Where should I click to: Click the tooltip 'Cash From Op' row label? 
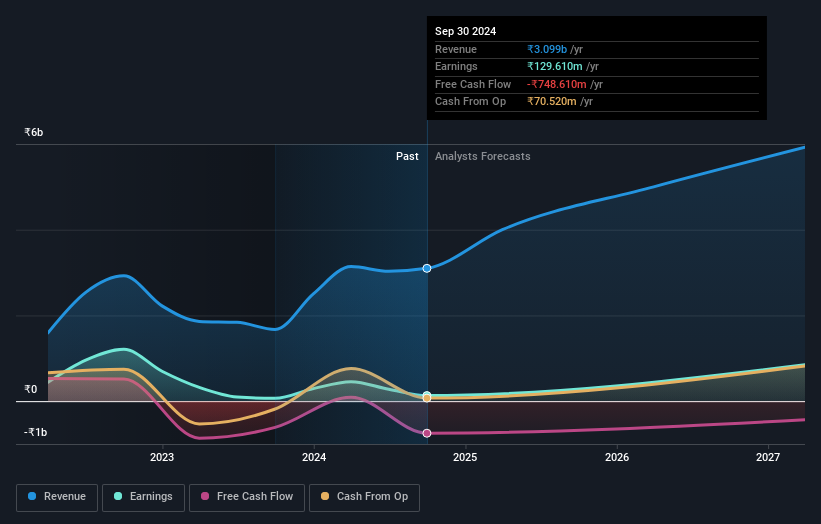tap(470, 102)
